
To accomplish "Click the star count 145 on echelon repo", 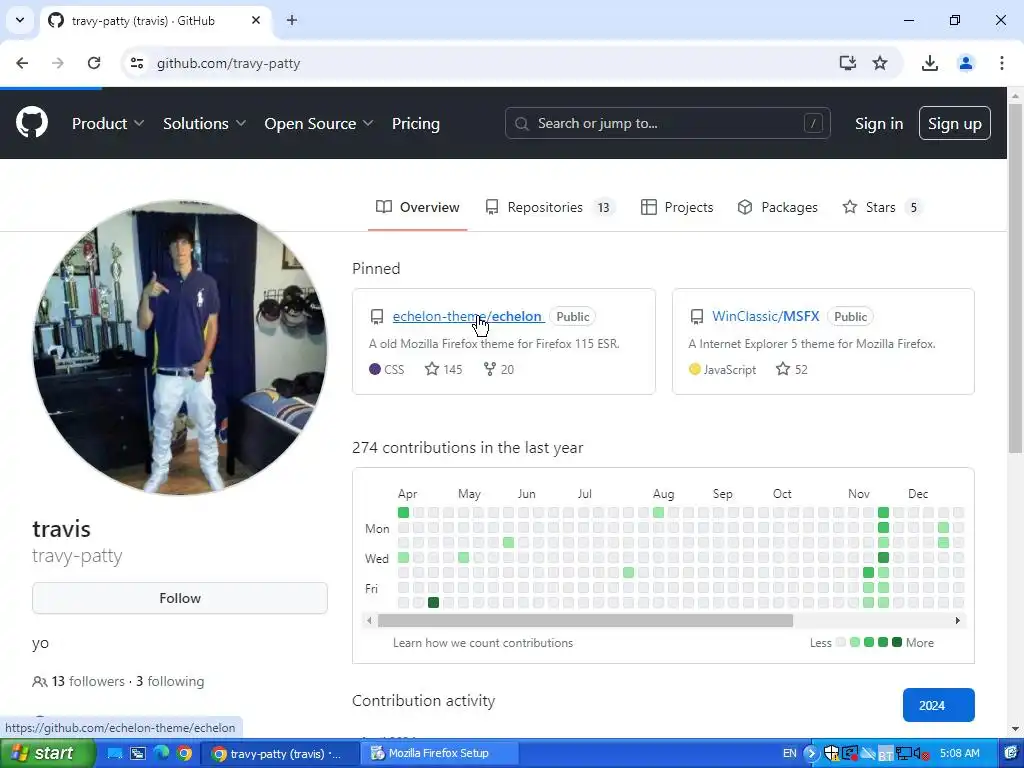I will pyautogui.click(x=443, y=370).
